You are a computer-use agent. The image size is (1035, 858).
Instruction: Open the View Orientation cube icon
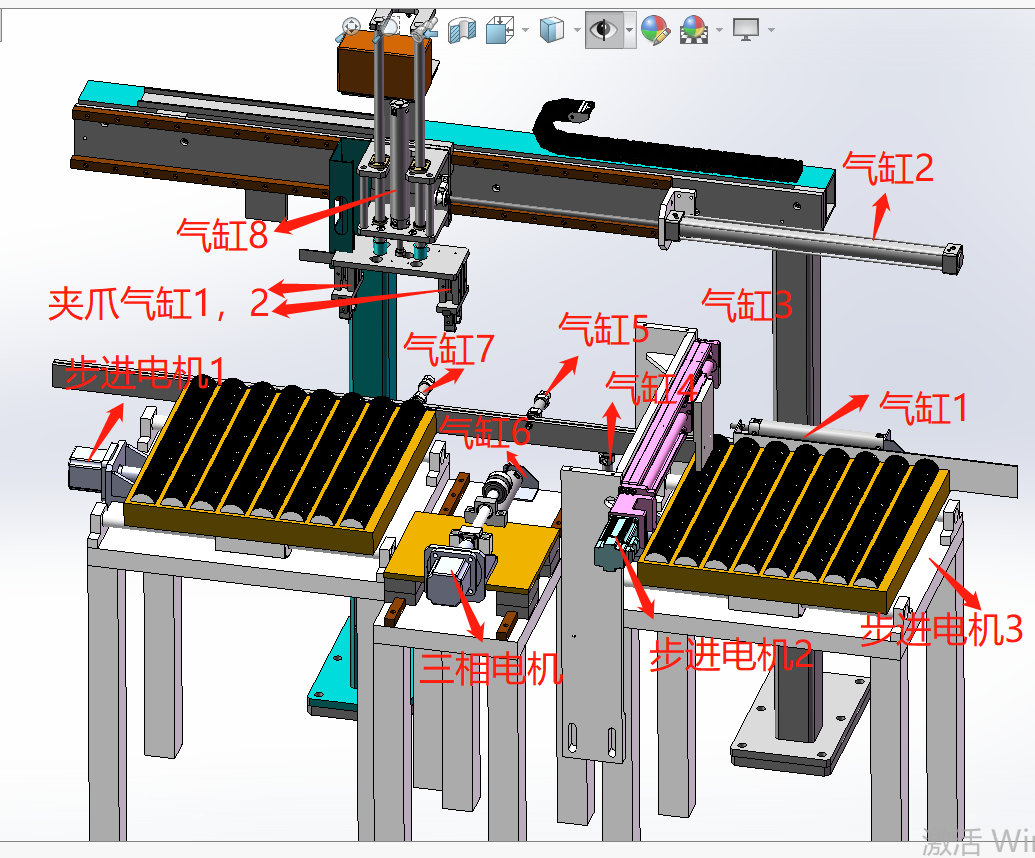499,30
